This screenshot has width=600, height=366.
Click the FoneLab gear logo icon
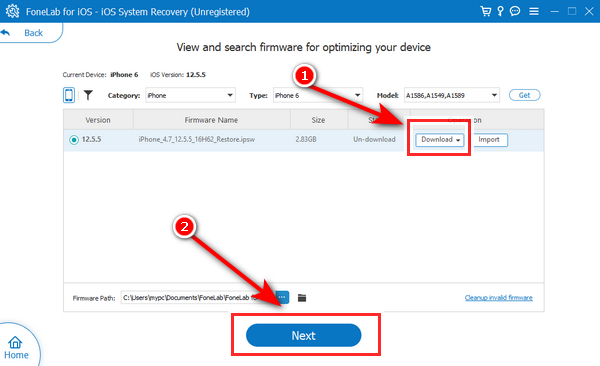tap(12, 11)
